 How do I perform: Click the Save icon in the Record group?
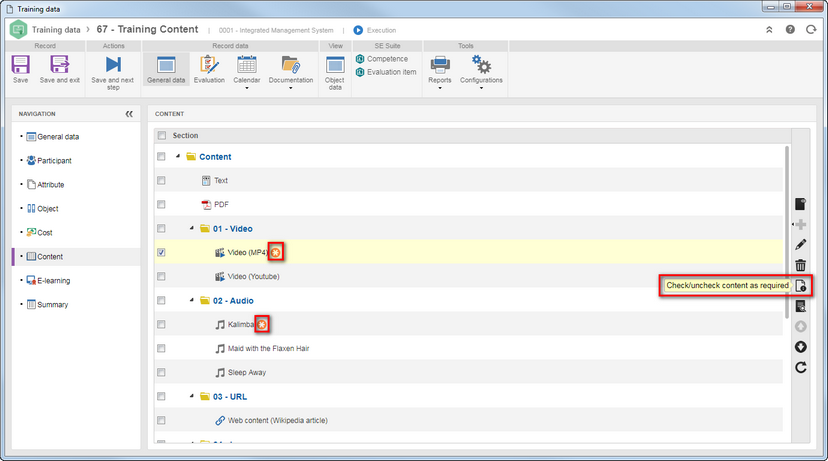tap(21, 64)
